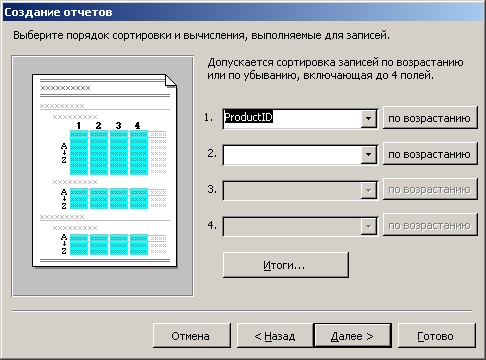Open the Итоги... summary options
Image resolution: width=486 pixels, height=360 pixels.
pos(286,265)
